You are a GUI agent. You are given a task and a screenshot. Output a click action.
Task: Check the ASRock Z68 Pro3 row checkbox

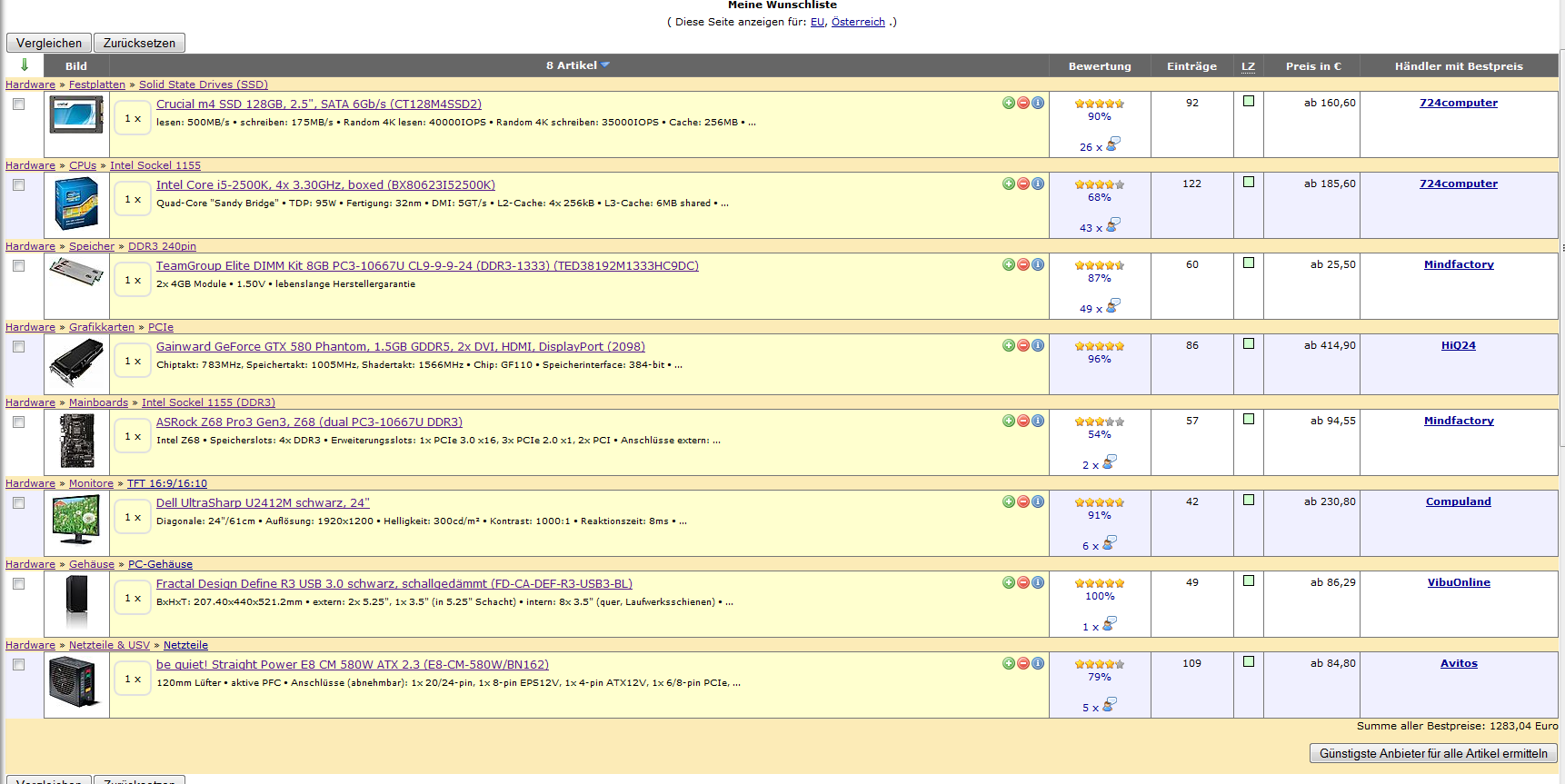tap(18, 422)
